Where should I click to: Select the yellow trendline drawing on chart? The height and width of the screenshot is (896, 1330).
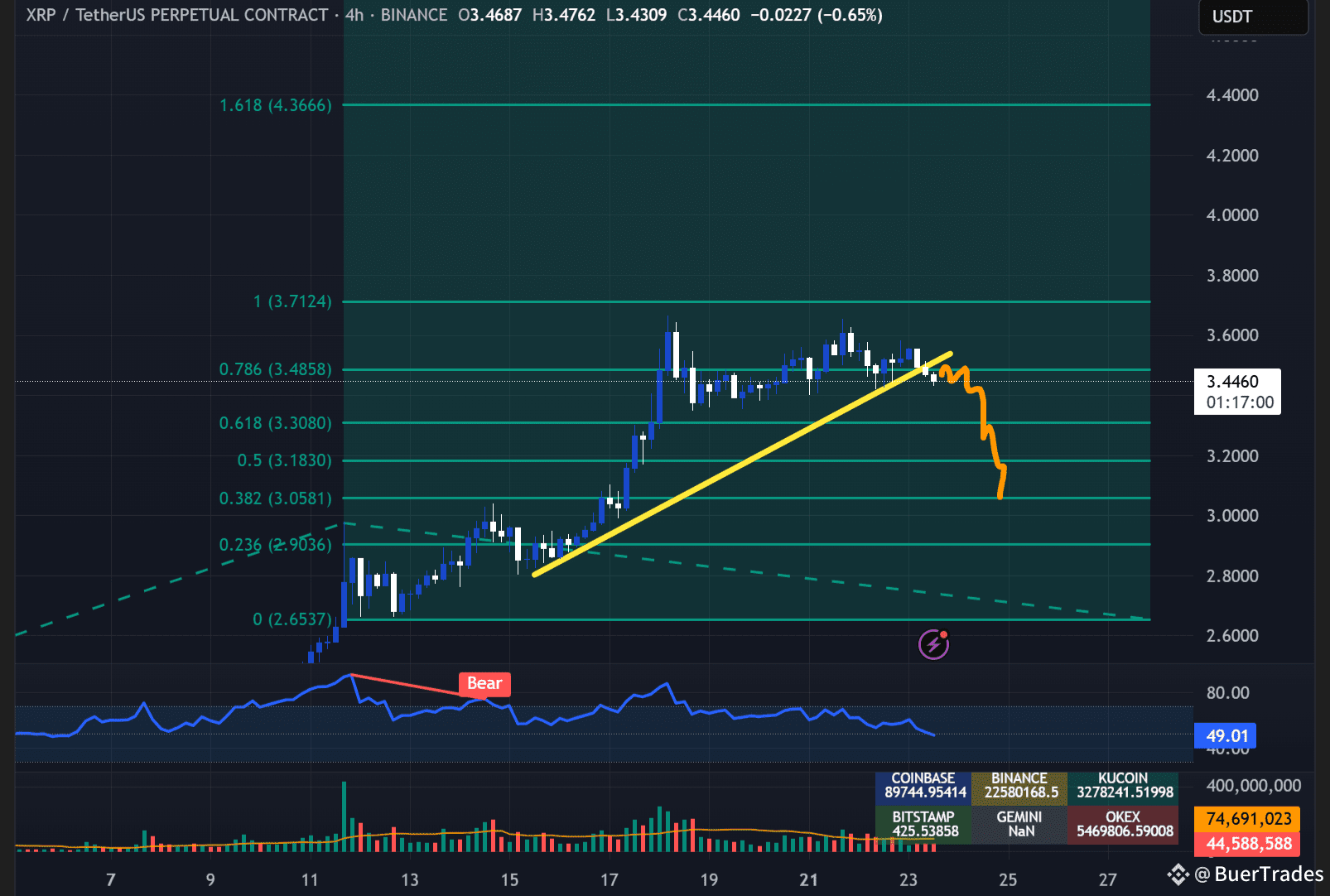click(x=742, y=465)
